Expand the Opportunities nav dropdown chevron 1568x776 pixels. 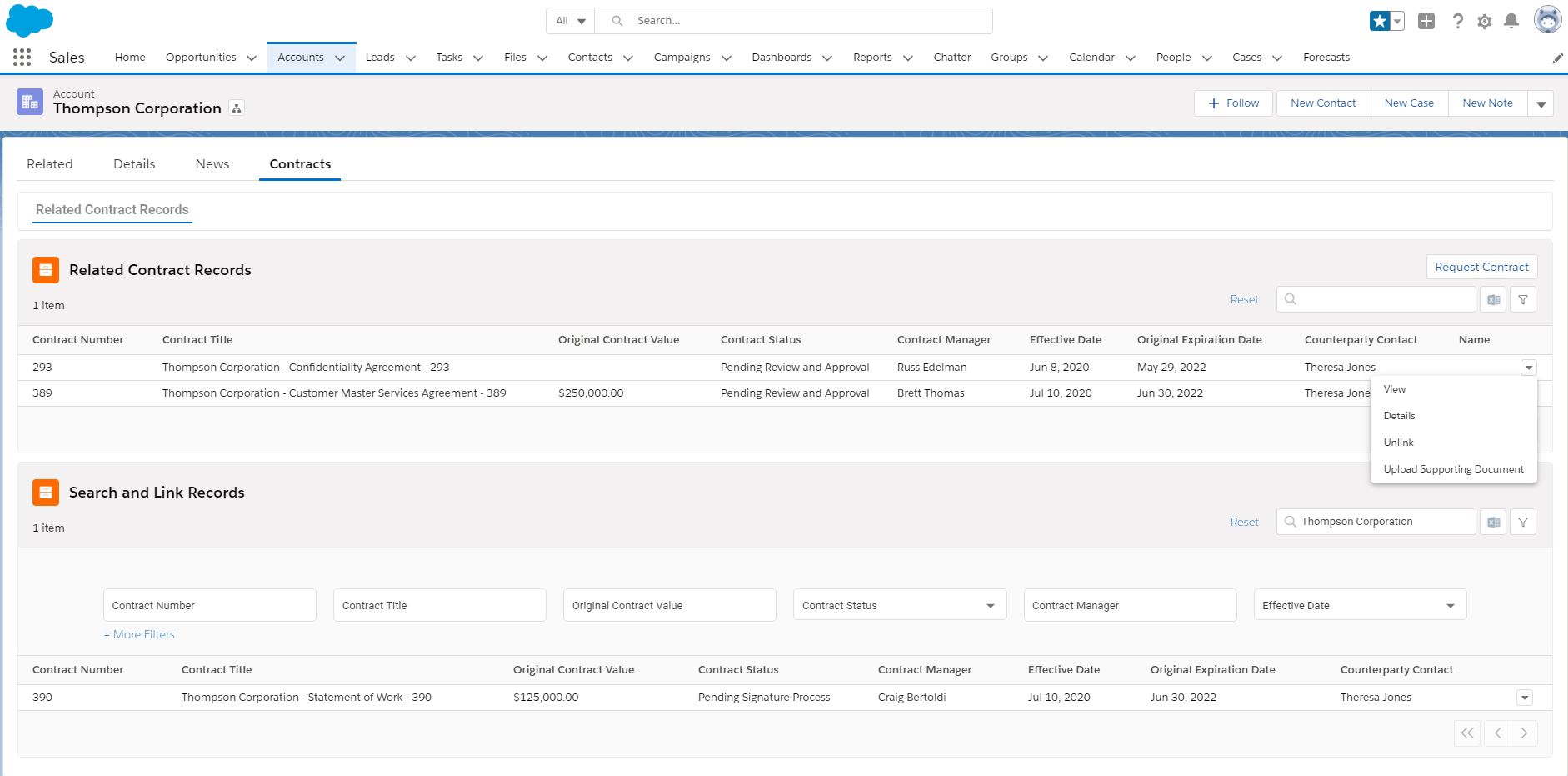coord(251,58)
